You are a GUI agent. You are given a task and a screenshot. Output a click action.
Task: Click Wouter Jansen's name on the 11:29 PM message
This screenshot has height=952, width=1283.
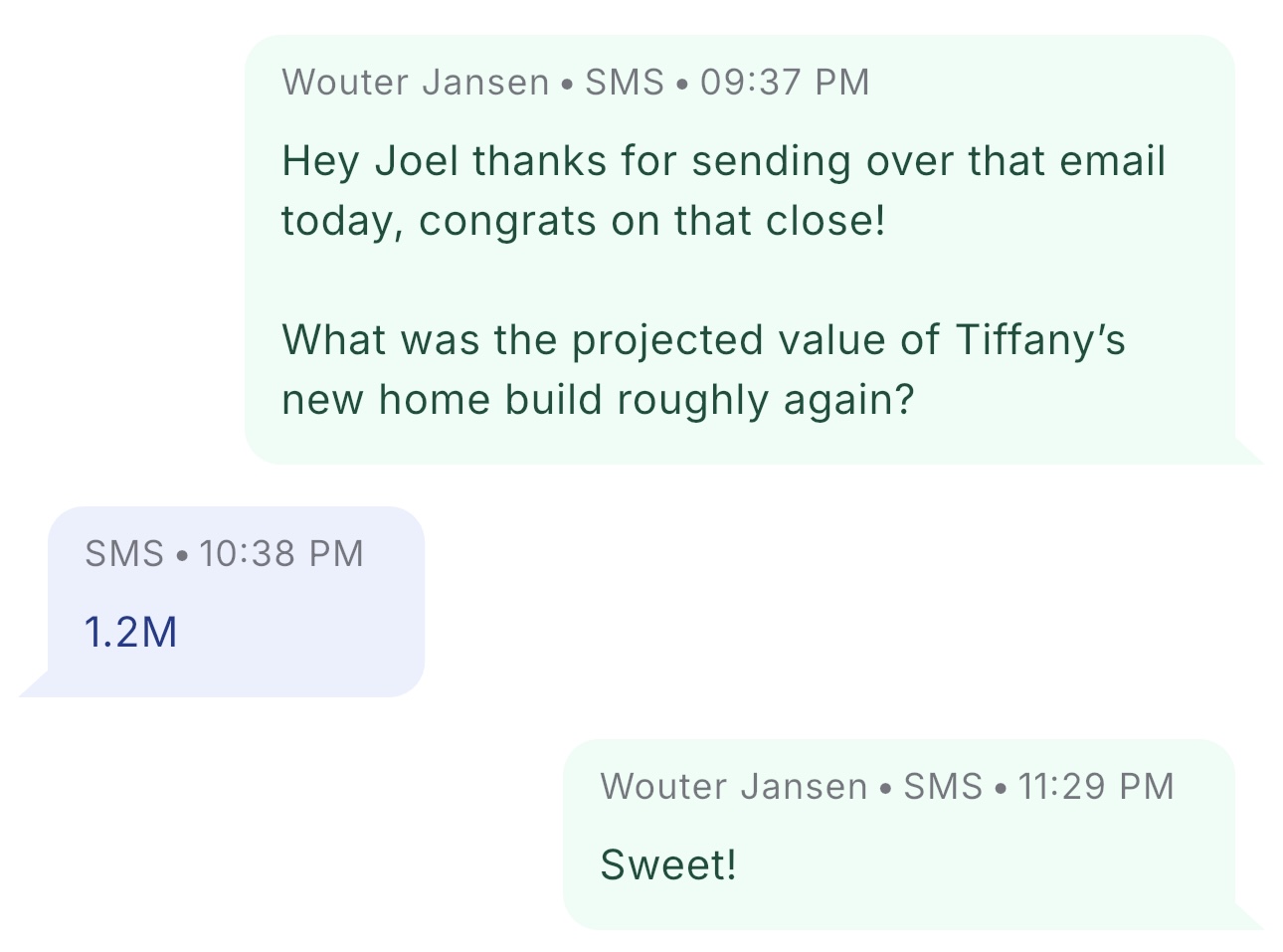(734, 786)
